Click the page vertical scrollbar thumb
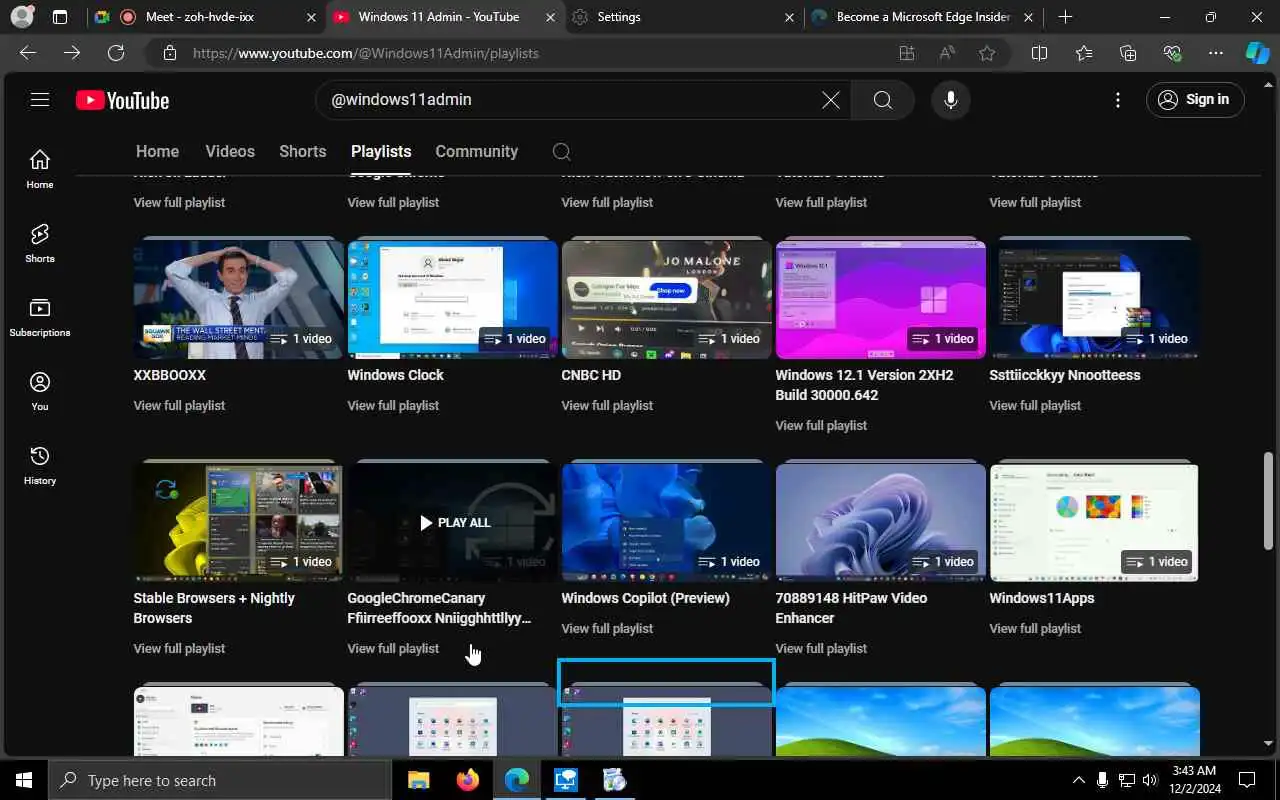 1269,500
